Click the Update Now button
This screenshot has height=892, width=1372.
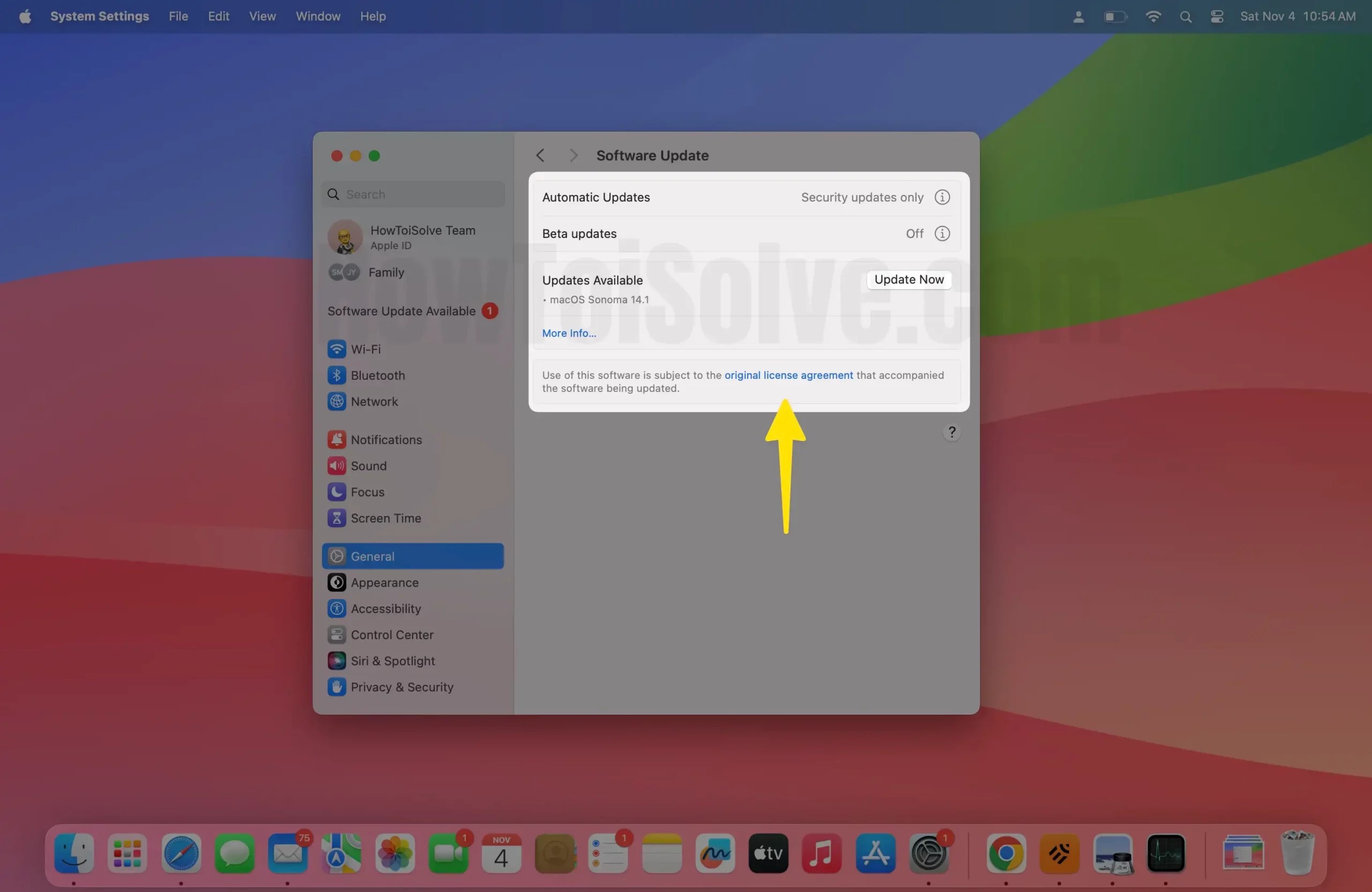[908, 280]
